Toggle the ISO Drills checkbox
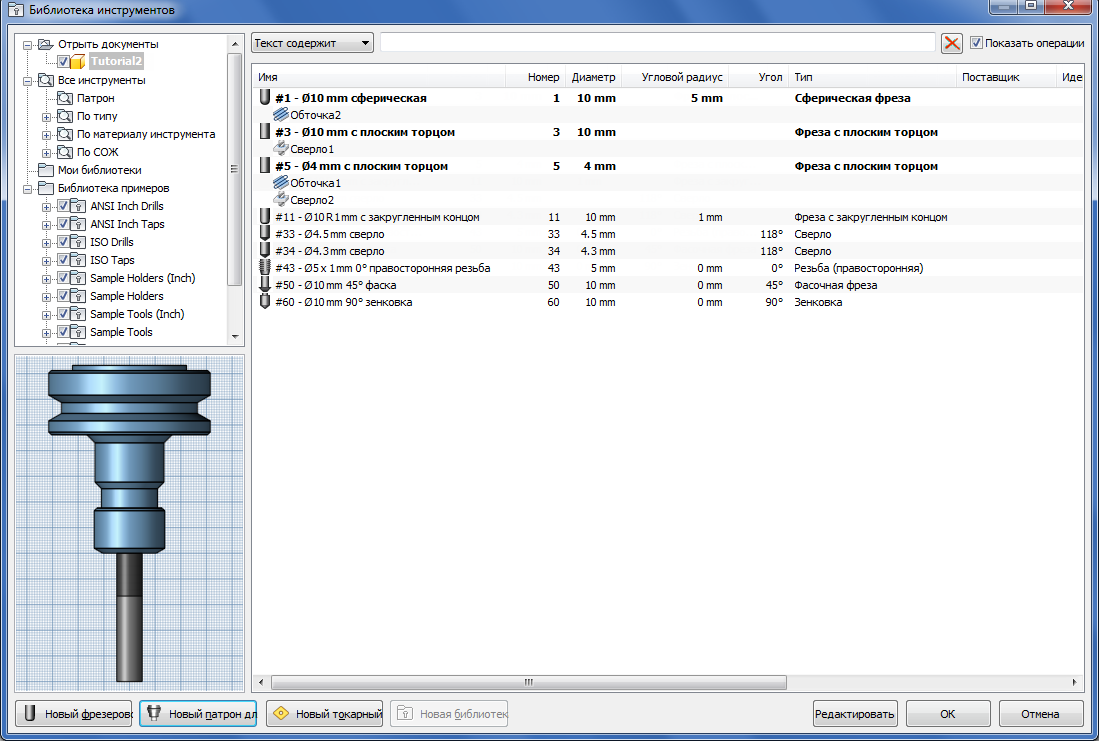This screenshot has height=741, width=1099. coord(63,242)
